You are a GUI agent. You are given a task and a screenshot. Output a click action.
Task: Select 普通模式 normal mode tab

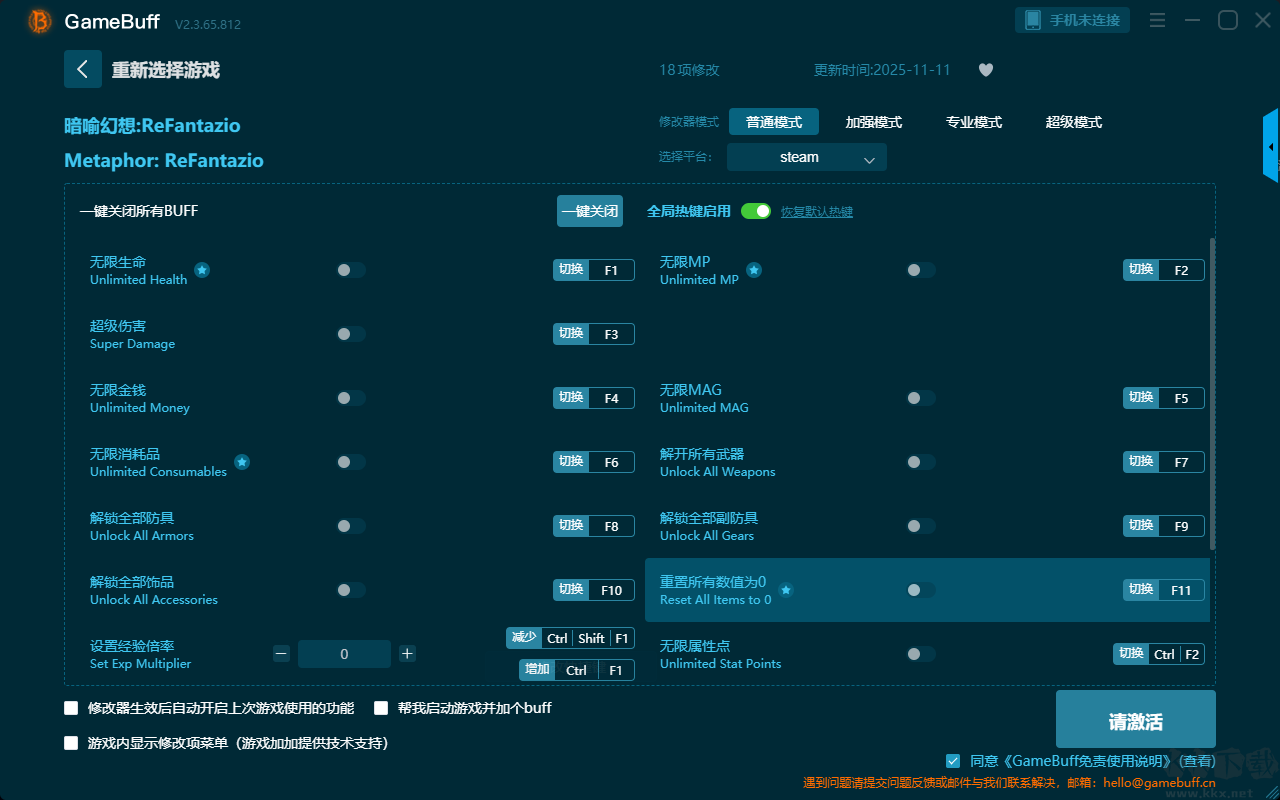[x=774, y=122]
